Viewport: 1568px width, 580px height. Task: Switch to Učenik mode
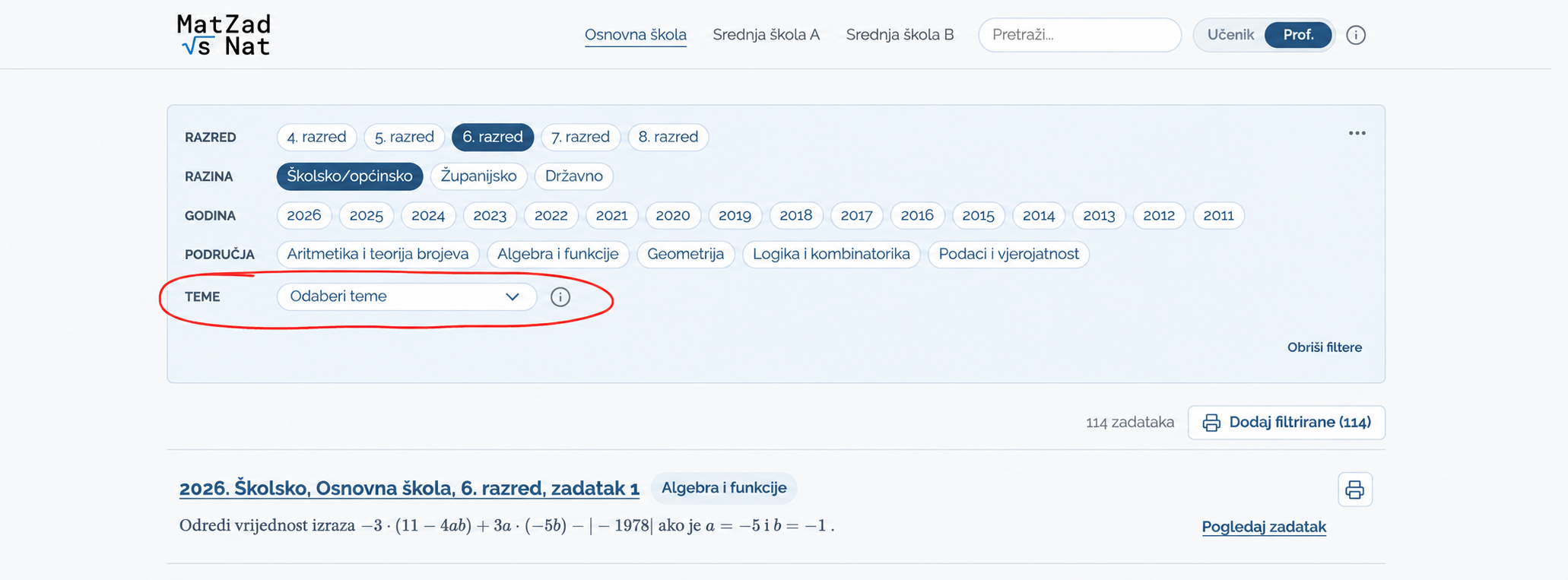pos(1230,35)
